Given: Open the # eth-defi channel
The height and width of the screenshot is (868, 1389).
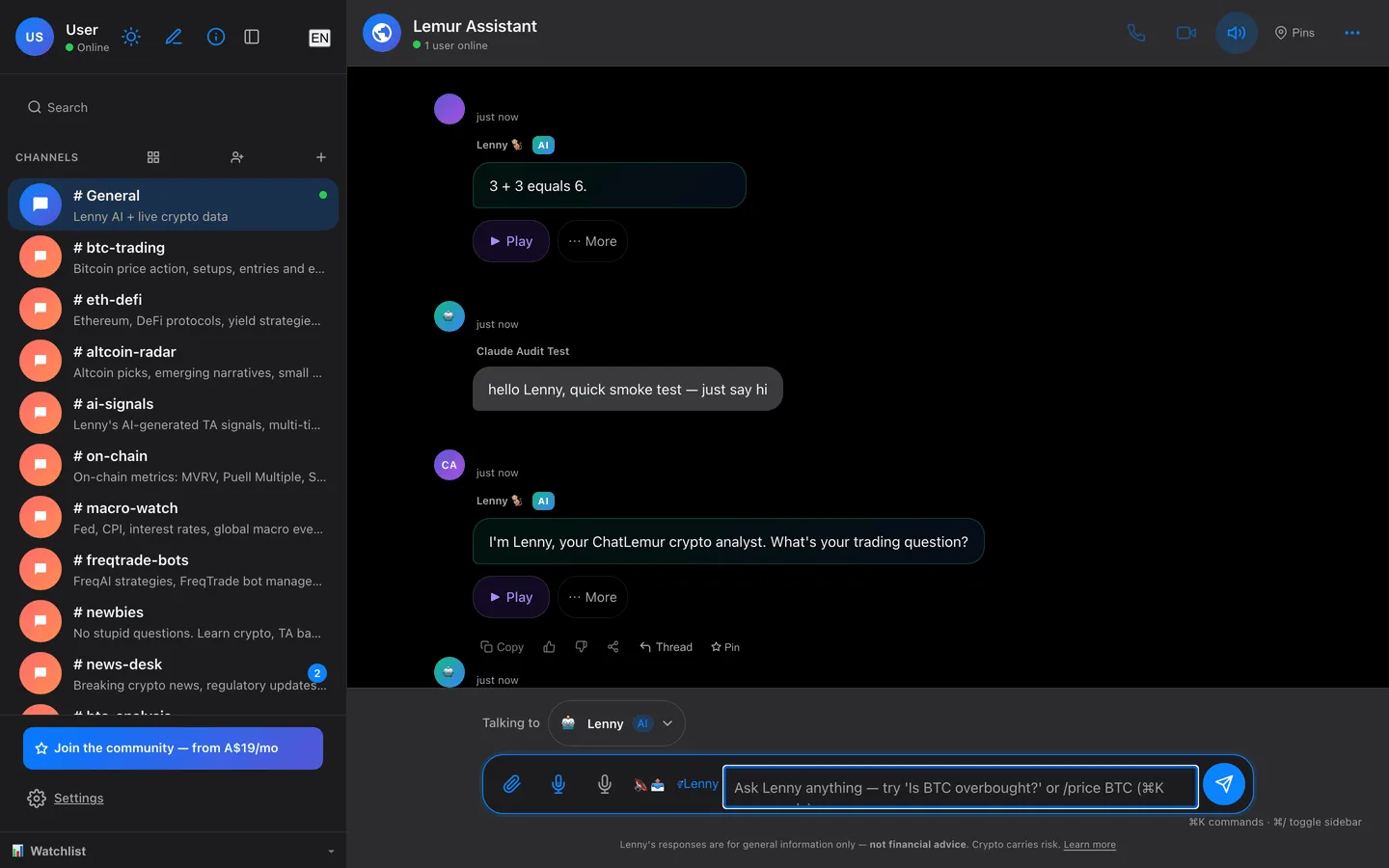Looking at the screenshot, I should click(174, 309).
